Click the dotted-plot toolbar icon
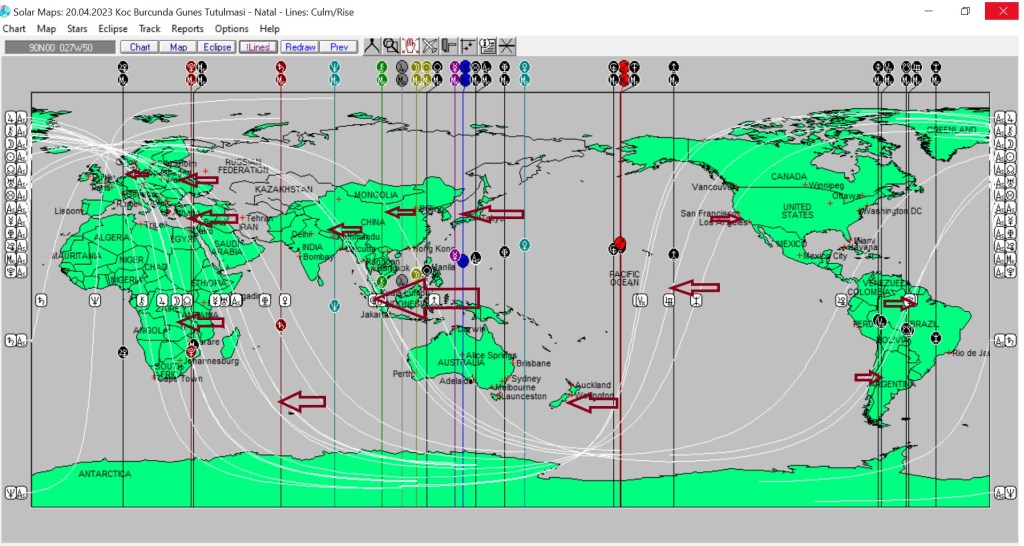The image size is (1024, 546). tap(468, 46)
